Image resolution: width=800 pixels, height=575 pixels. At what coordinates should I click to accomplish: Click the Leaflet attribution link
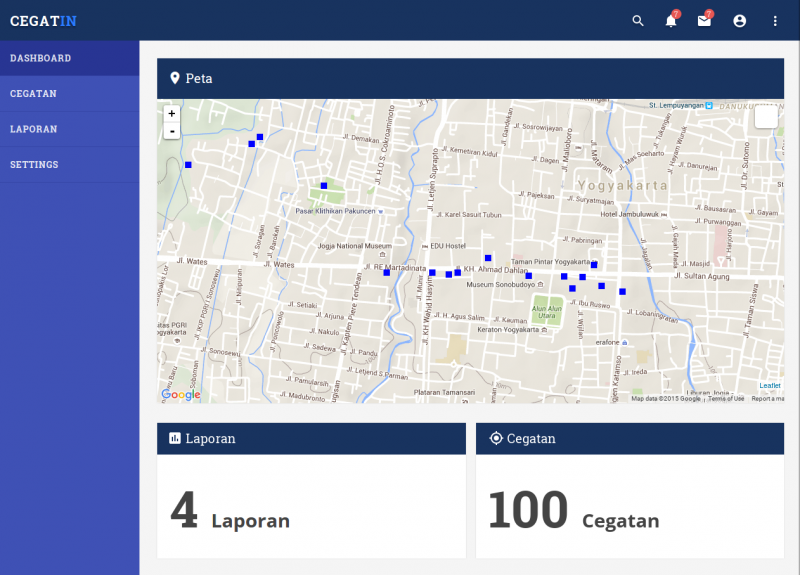[x=770, y=385]
